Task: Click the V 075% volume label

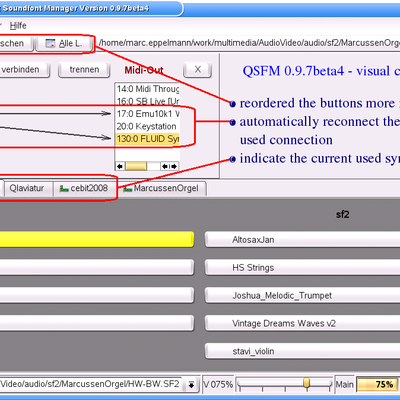Action: click(218, 384)
